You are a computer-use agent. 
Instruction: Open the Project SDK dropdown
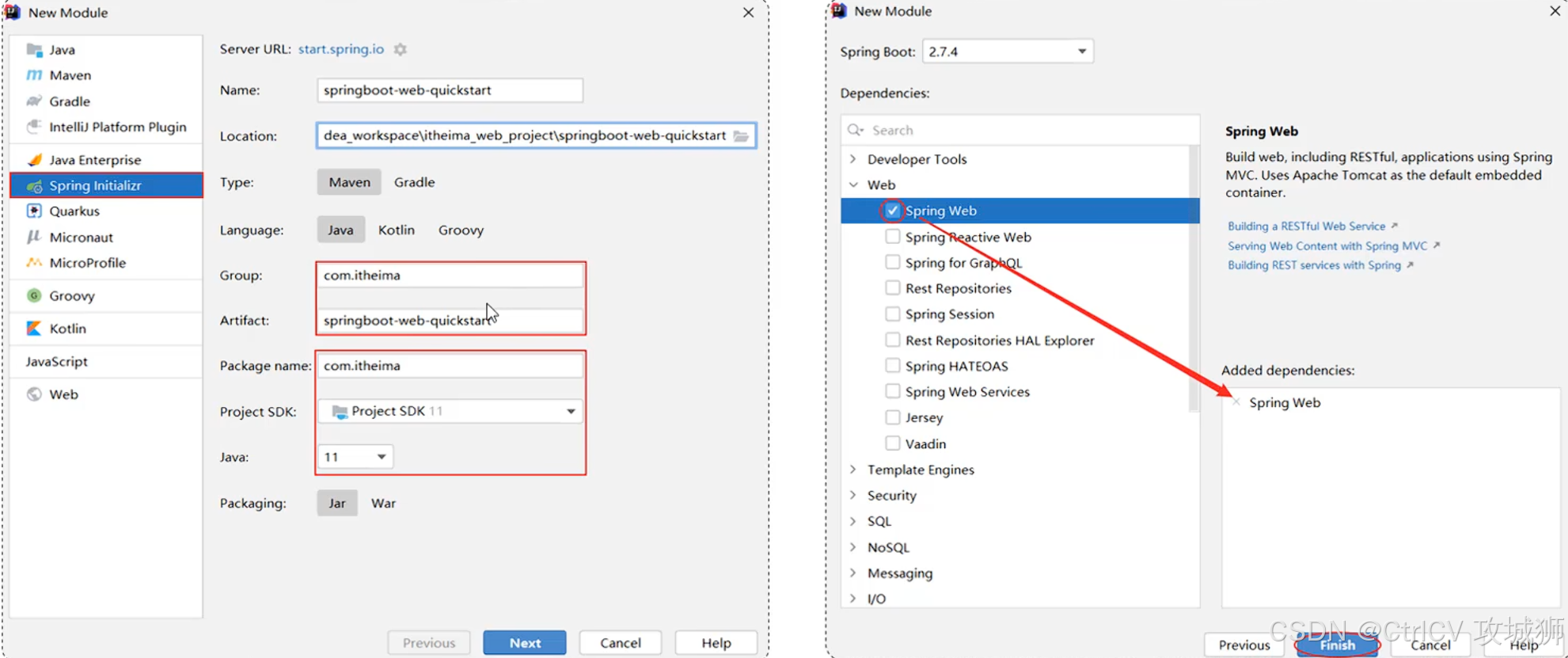pos(450,411)
